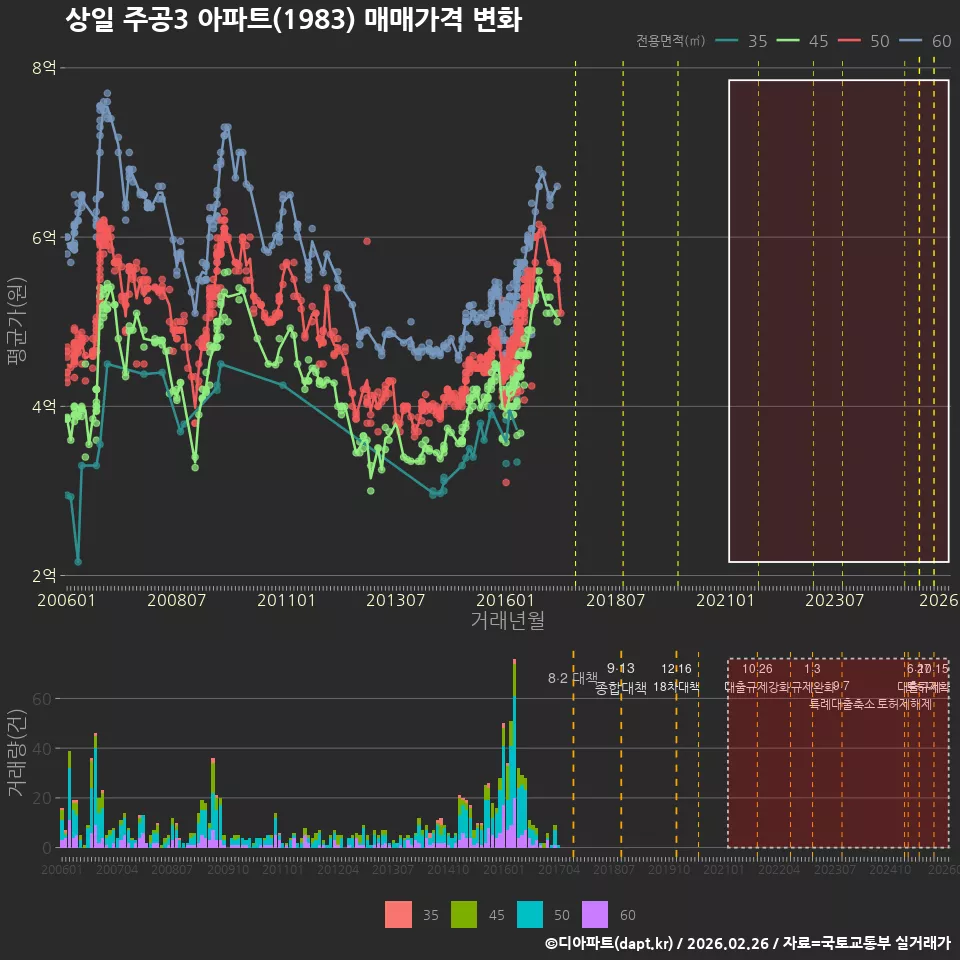
Task: Select the 6억 price axis label
Action: click(x=44, y=237)
